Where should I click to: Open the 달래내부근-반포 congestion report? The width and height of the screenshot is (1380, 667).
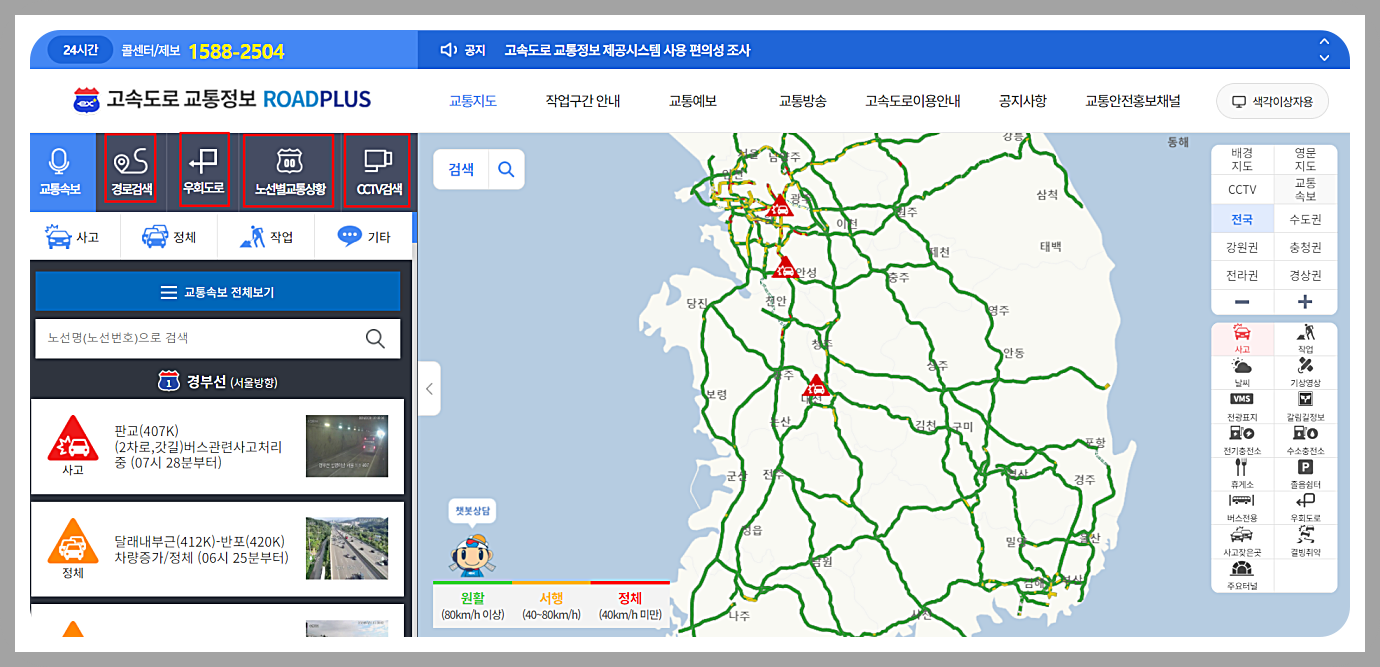pyautogui.click(x=217, y=549)
